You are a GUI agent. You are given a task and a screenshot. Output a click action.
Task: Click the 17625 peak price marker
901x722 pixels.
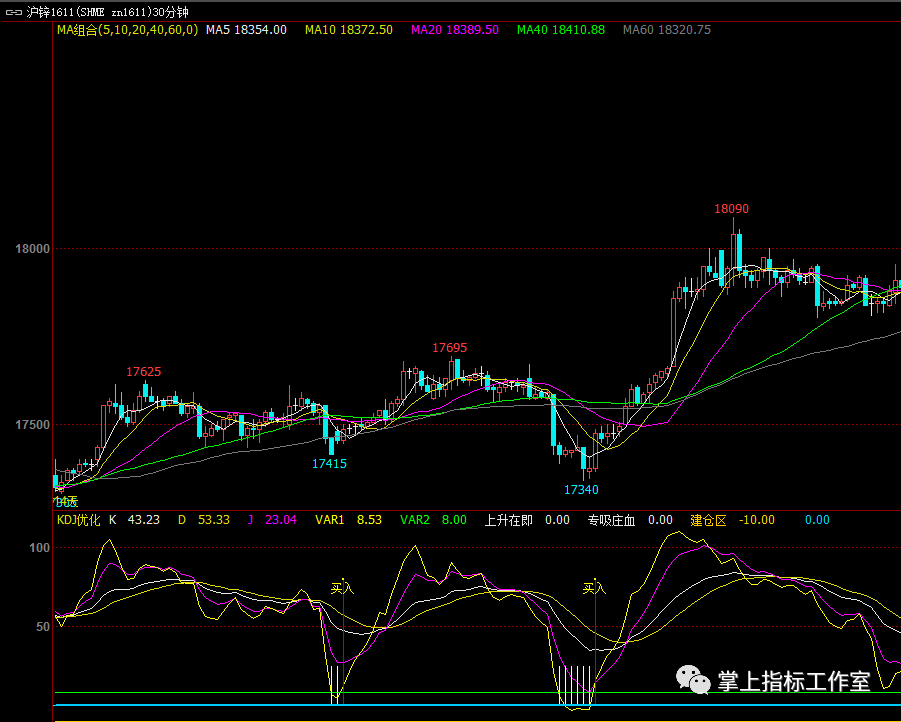(143, 371)
